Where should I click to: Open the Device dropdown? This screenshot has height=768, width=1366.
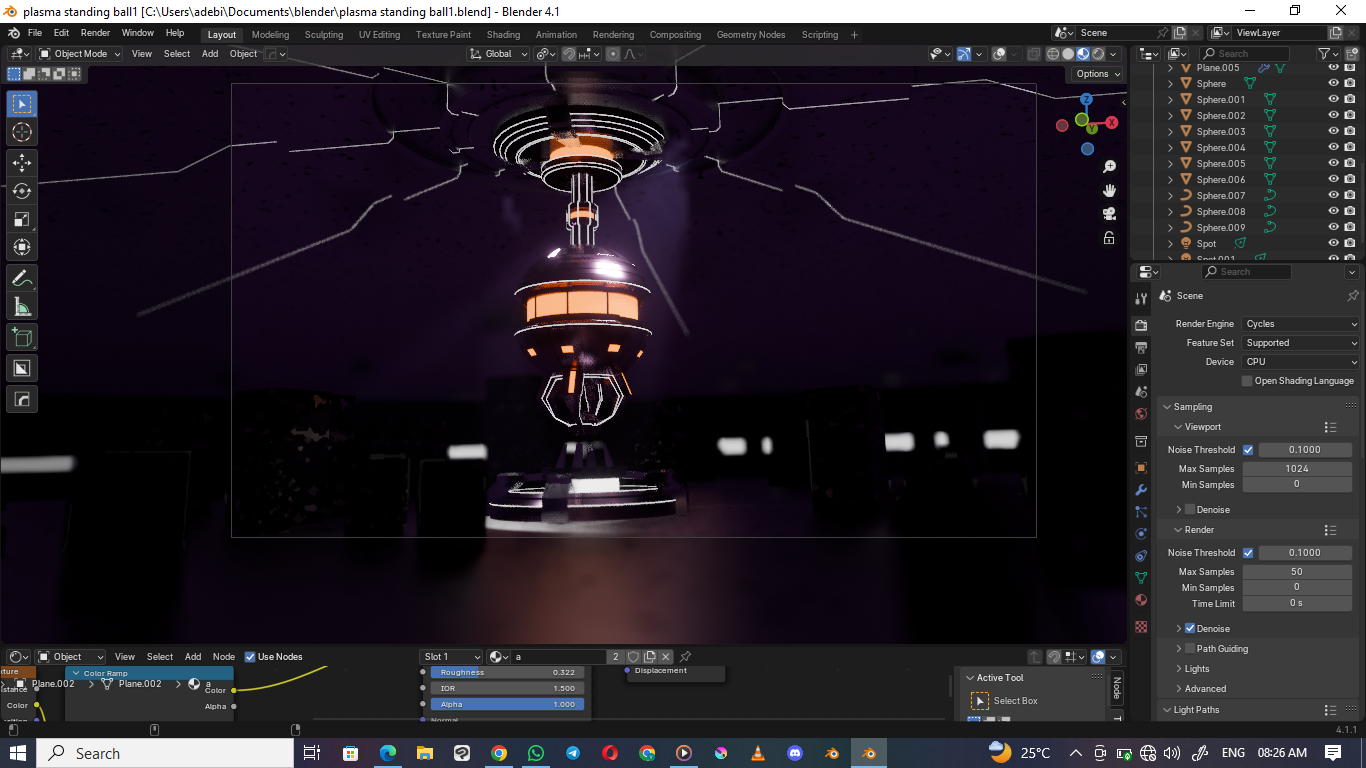pos(1301,362)
